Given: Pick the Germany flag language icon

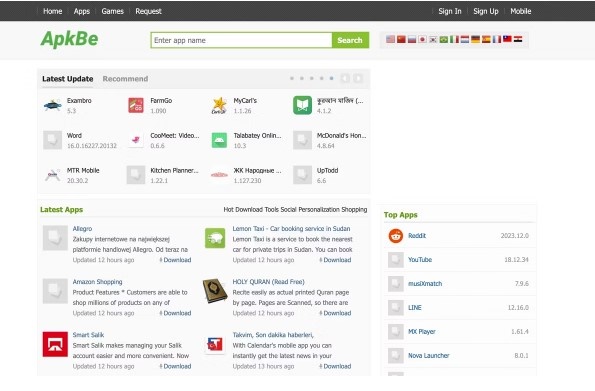Looking at the screenshot, I should [475, 39].
